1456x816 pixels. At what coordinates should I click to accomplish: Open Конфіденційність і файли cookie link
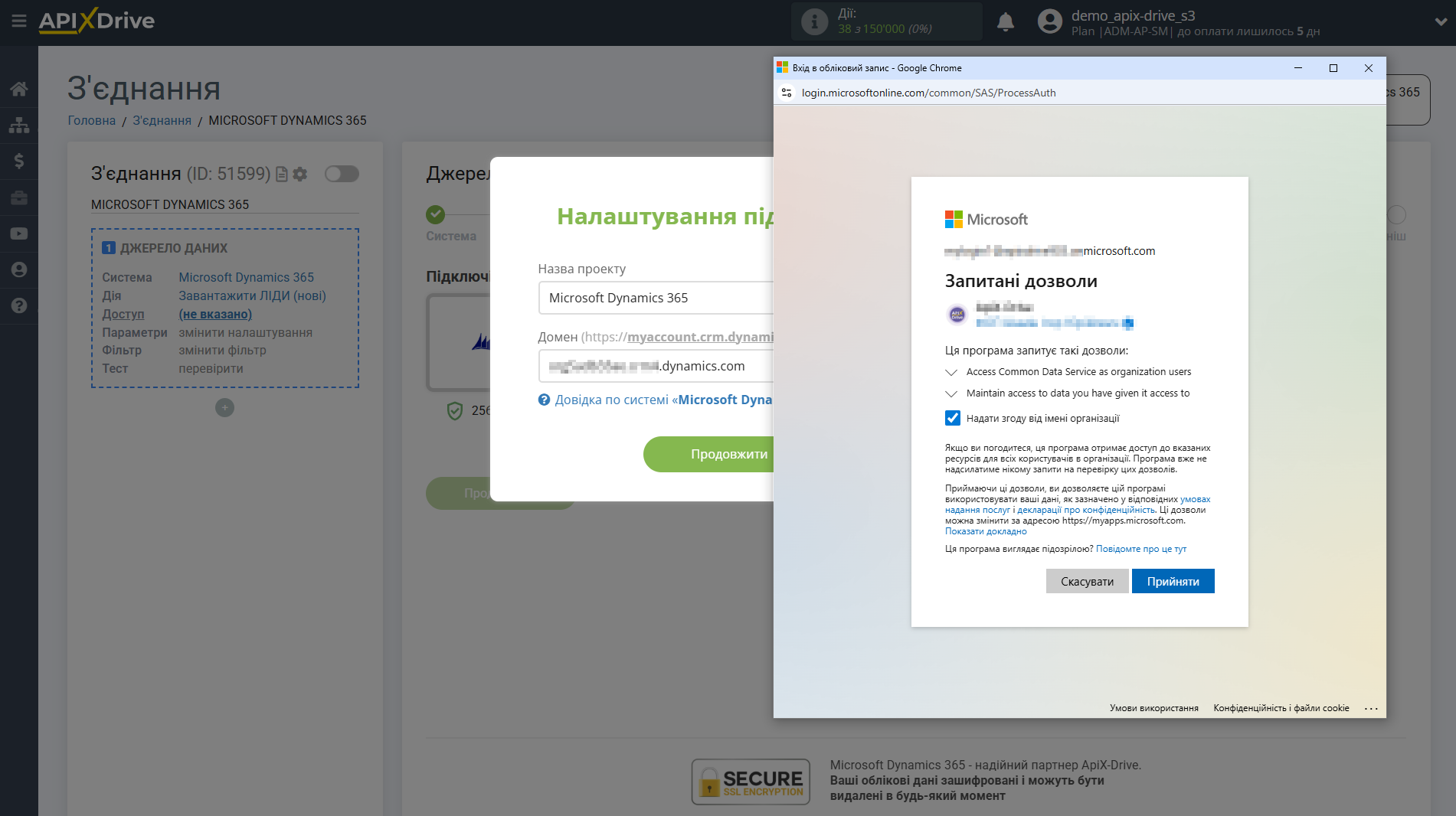tap(1281, 708)
